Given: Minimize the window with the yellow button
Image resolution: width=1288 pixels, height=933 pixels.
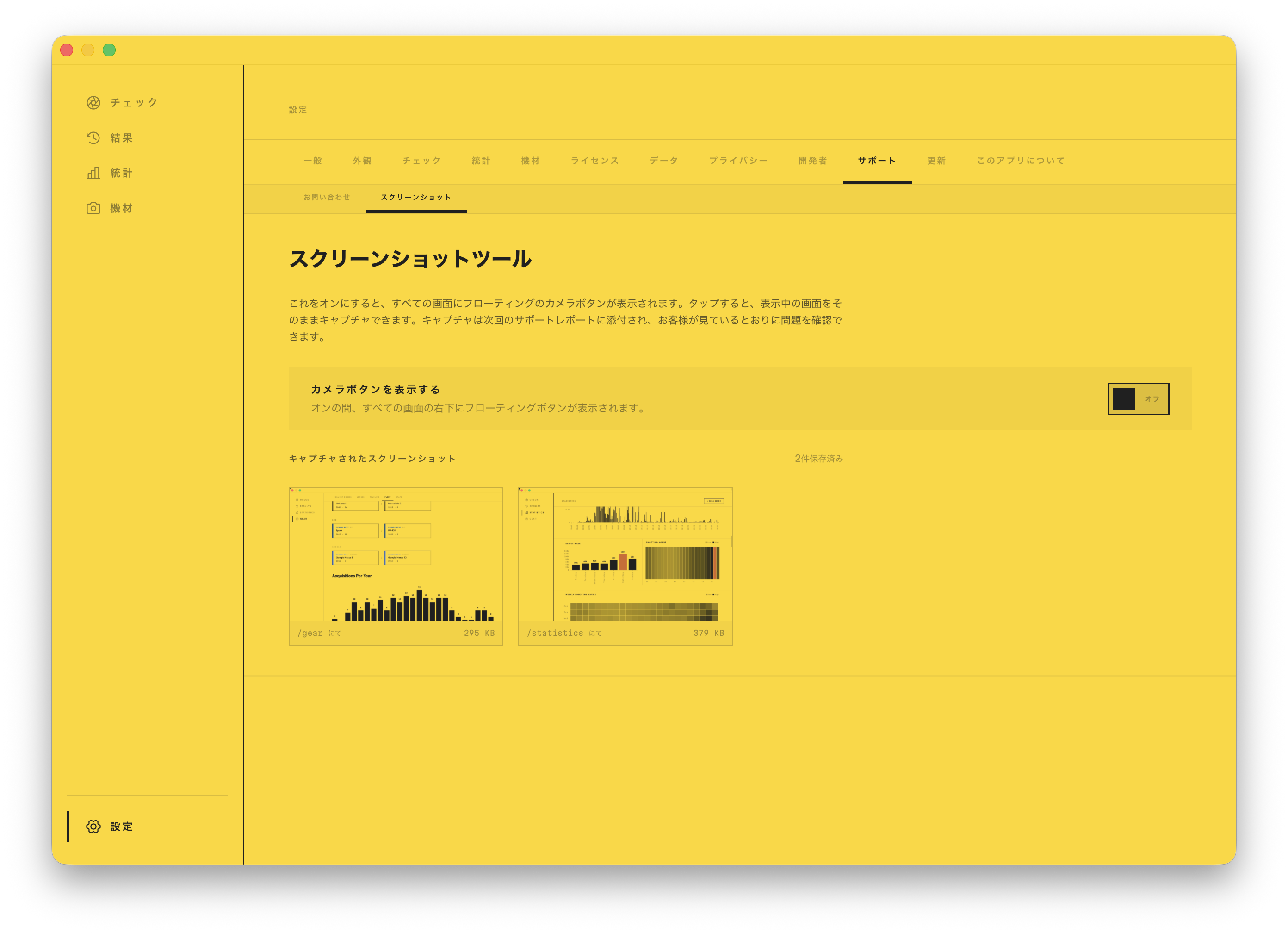Looking at the screenshot, I should pyautogui.click(x=88, y=50).
